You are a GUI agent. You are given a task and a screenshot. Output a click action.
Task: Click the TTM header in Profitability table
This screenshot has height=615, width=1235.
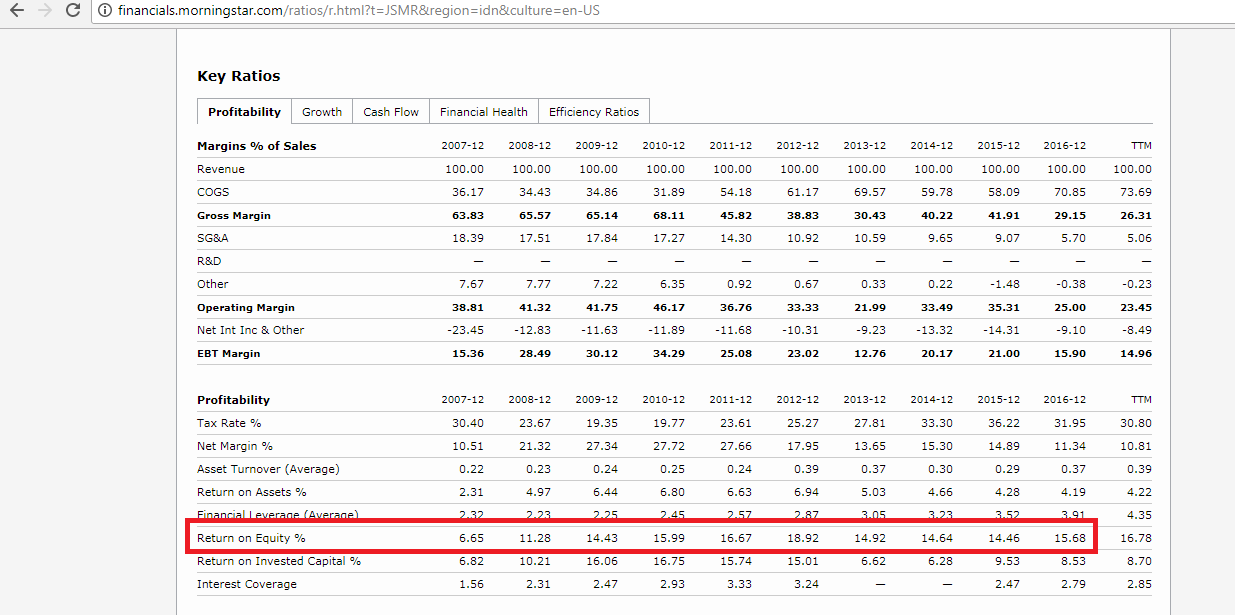pyautogui.click(x=1141, y=400)
